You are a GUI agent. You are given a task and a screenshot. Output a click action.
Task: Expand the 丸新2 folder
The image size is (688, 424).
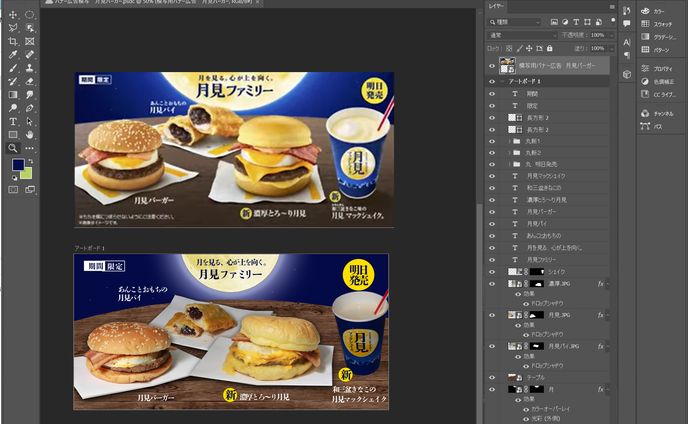point(509,153)
